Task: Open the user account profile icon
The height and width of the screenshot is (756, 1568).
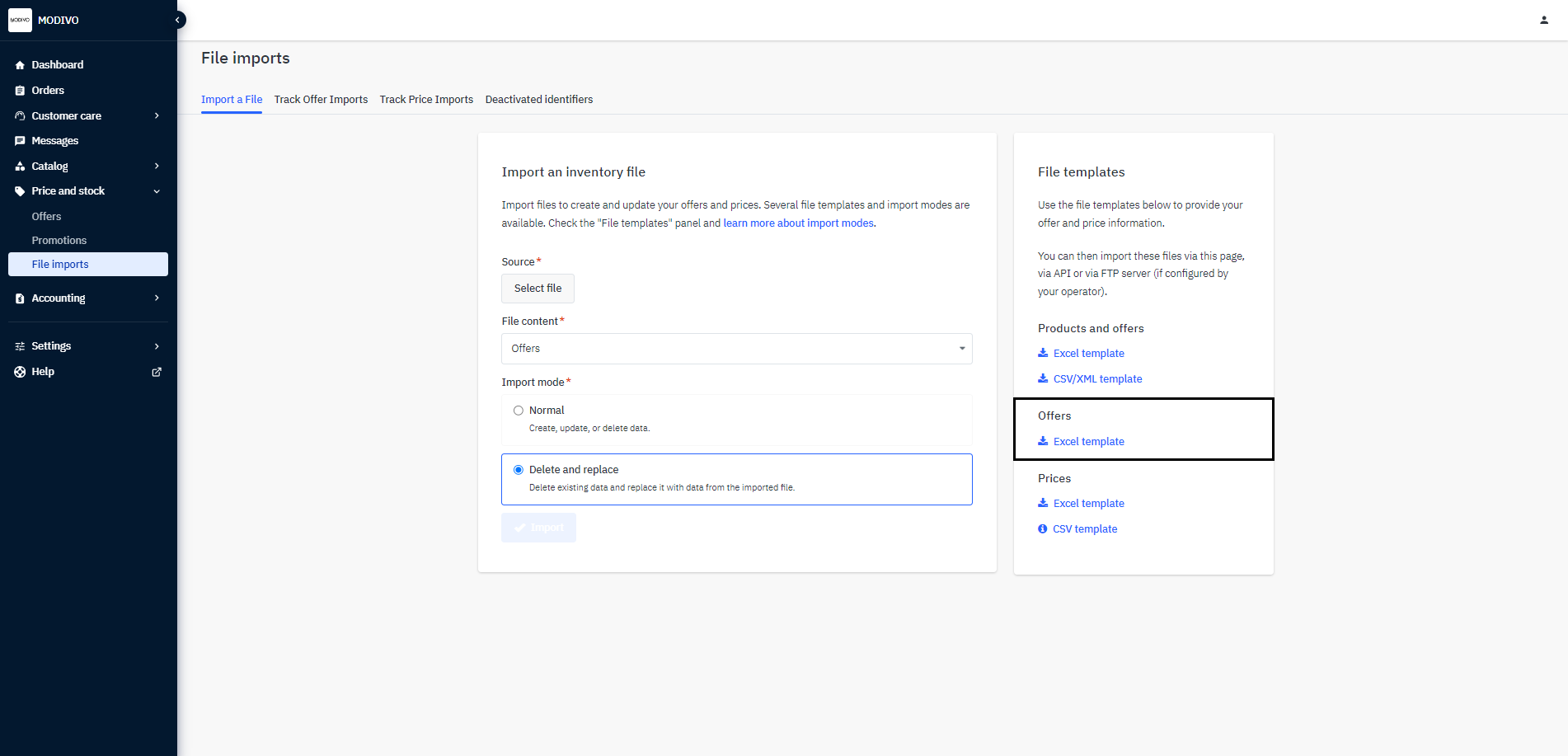Action: pos(1543,20)
